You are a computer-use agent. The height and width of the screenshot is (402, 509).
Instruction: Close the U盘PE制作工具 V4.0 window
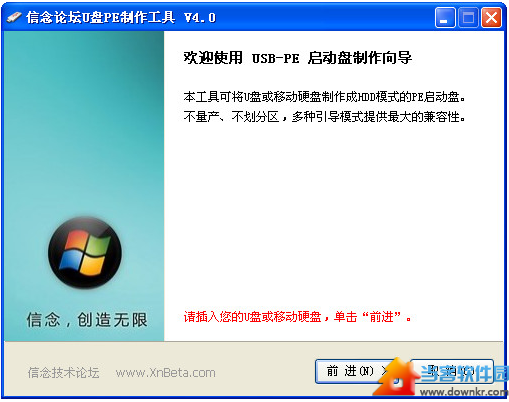[x=491, y=17]
